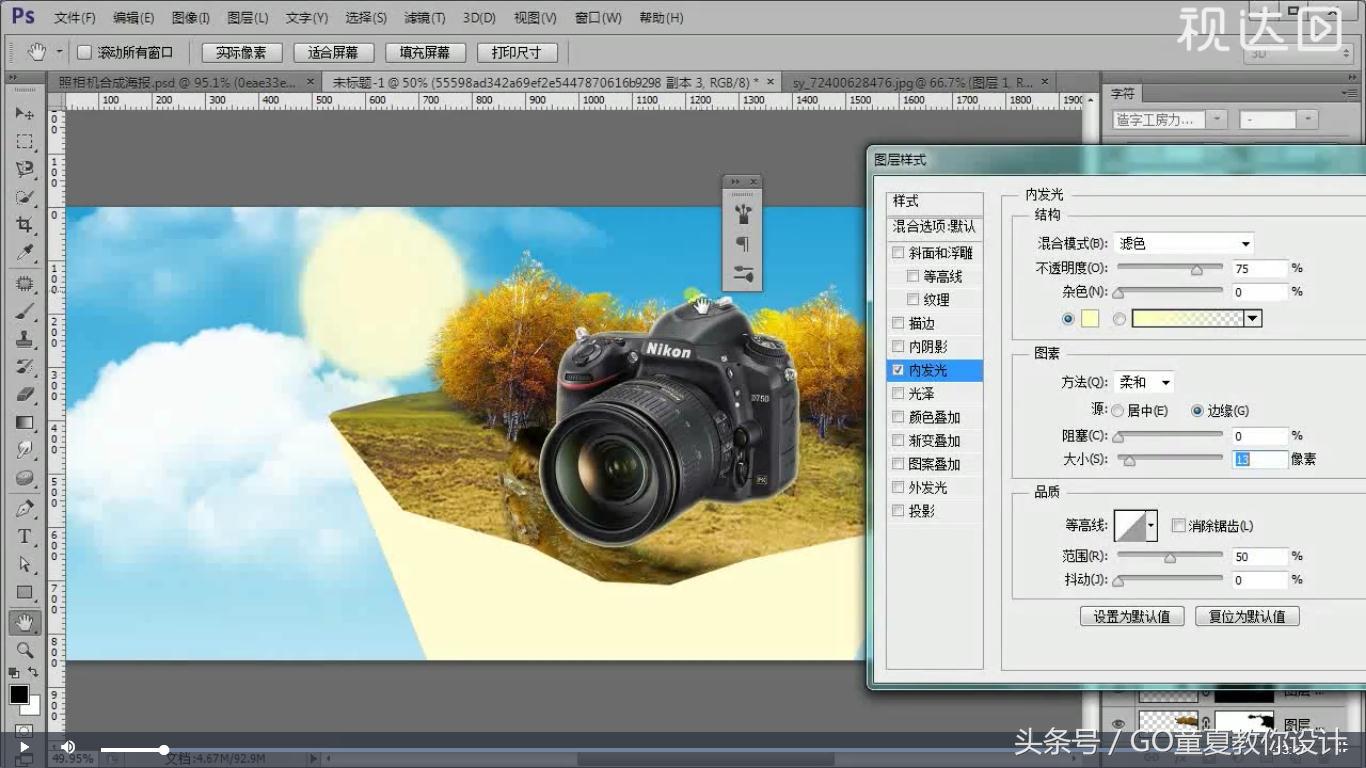Select the 居中 source radio button
1366x768 pixels.
(1117, 410)
